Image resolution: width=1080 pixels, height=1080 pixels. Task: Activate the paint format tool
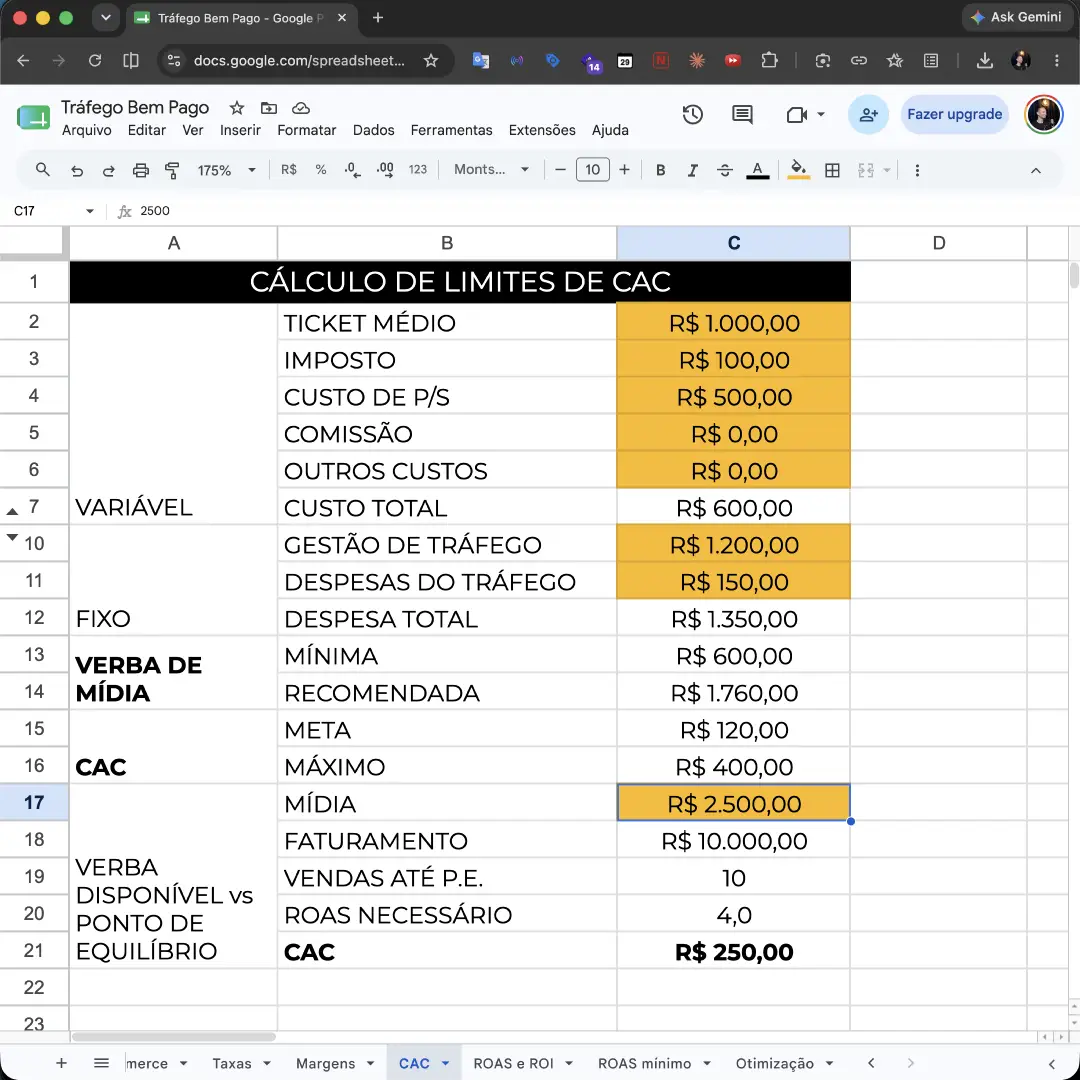(x=172, y=170)
